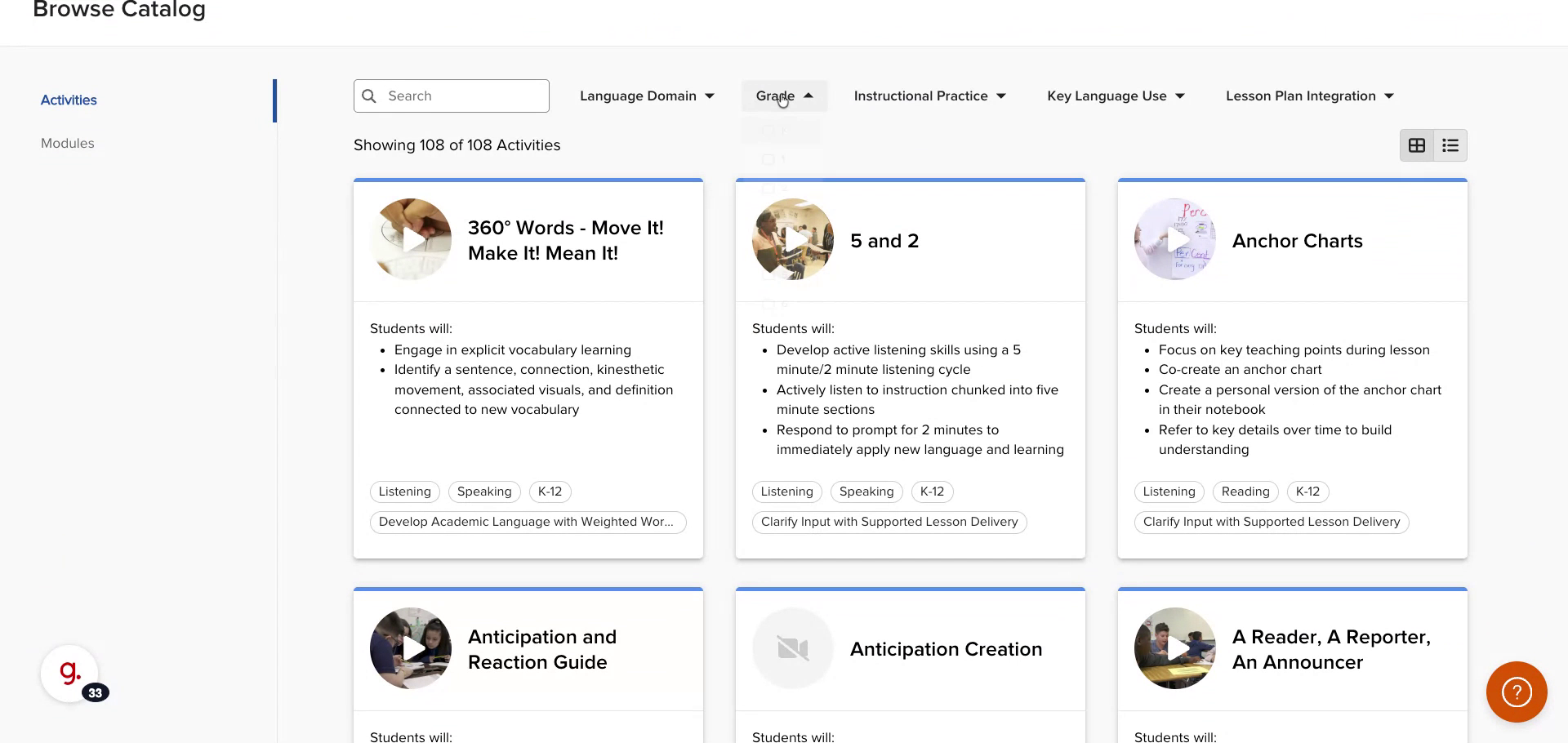The image size is (1568, 743).
Task: Focus the Search activities field
Action: (x=461, y=96)
